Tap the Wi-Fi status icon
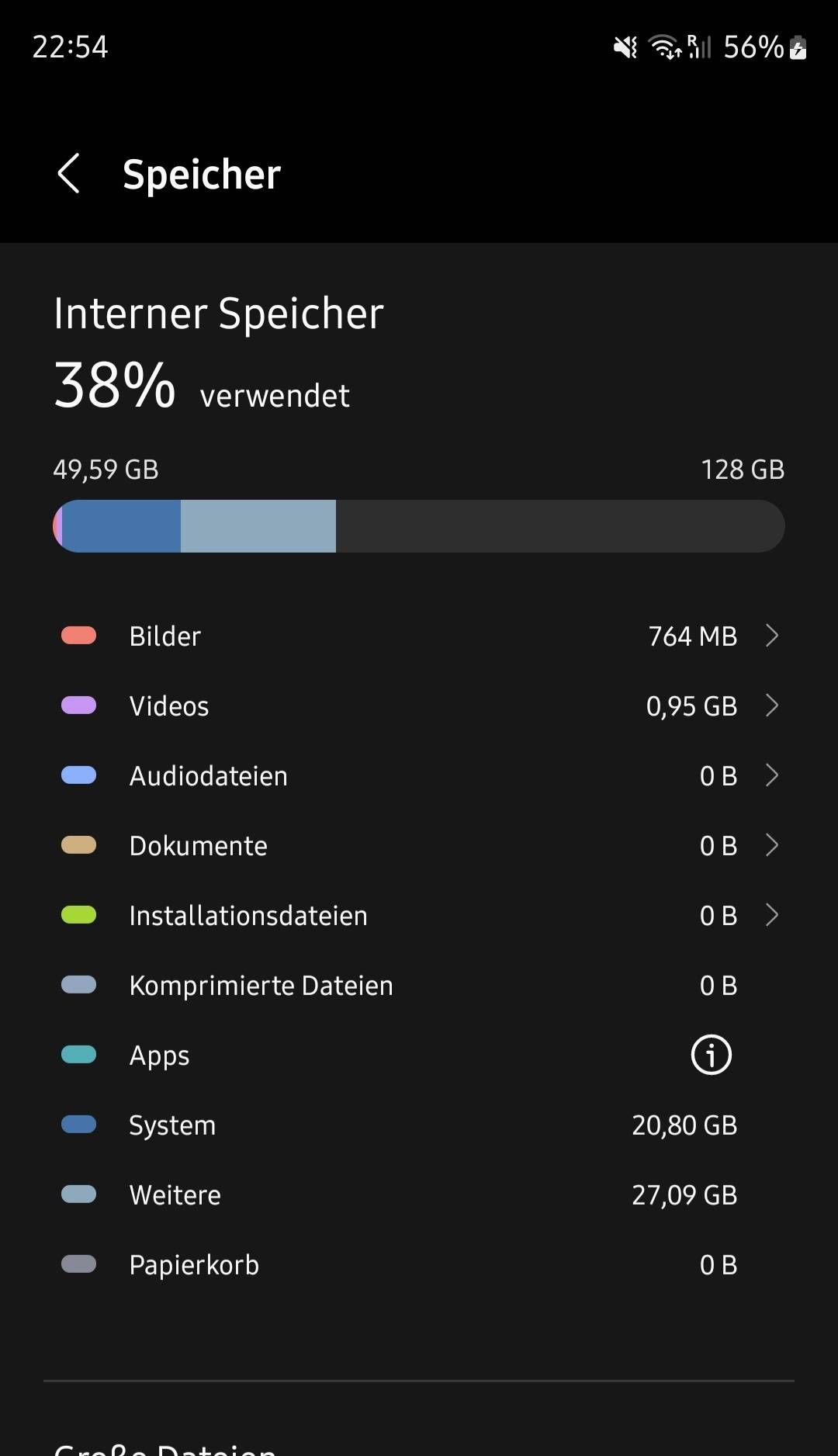Image resolution: width=838 pixels, height=1456 pixels. [x=665, y=48]
